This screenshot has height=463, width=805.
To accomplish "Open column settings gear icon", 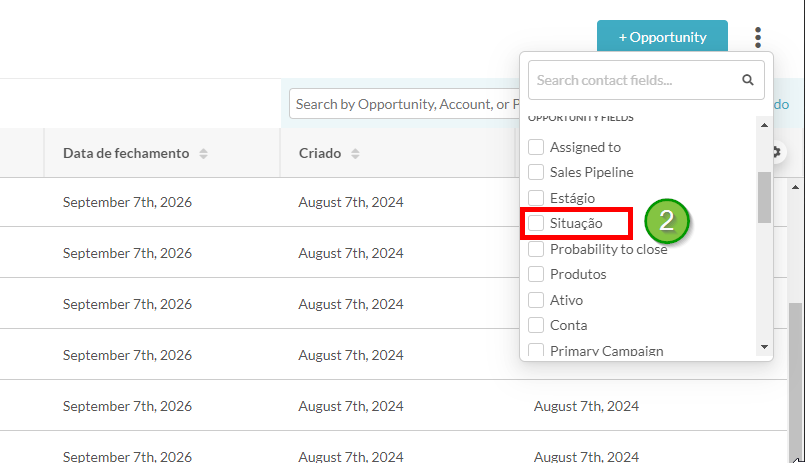I will tap(777, 152).
